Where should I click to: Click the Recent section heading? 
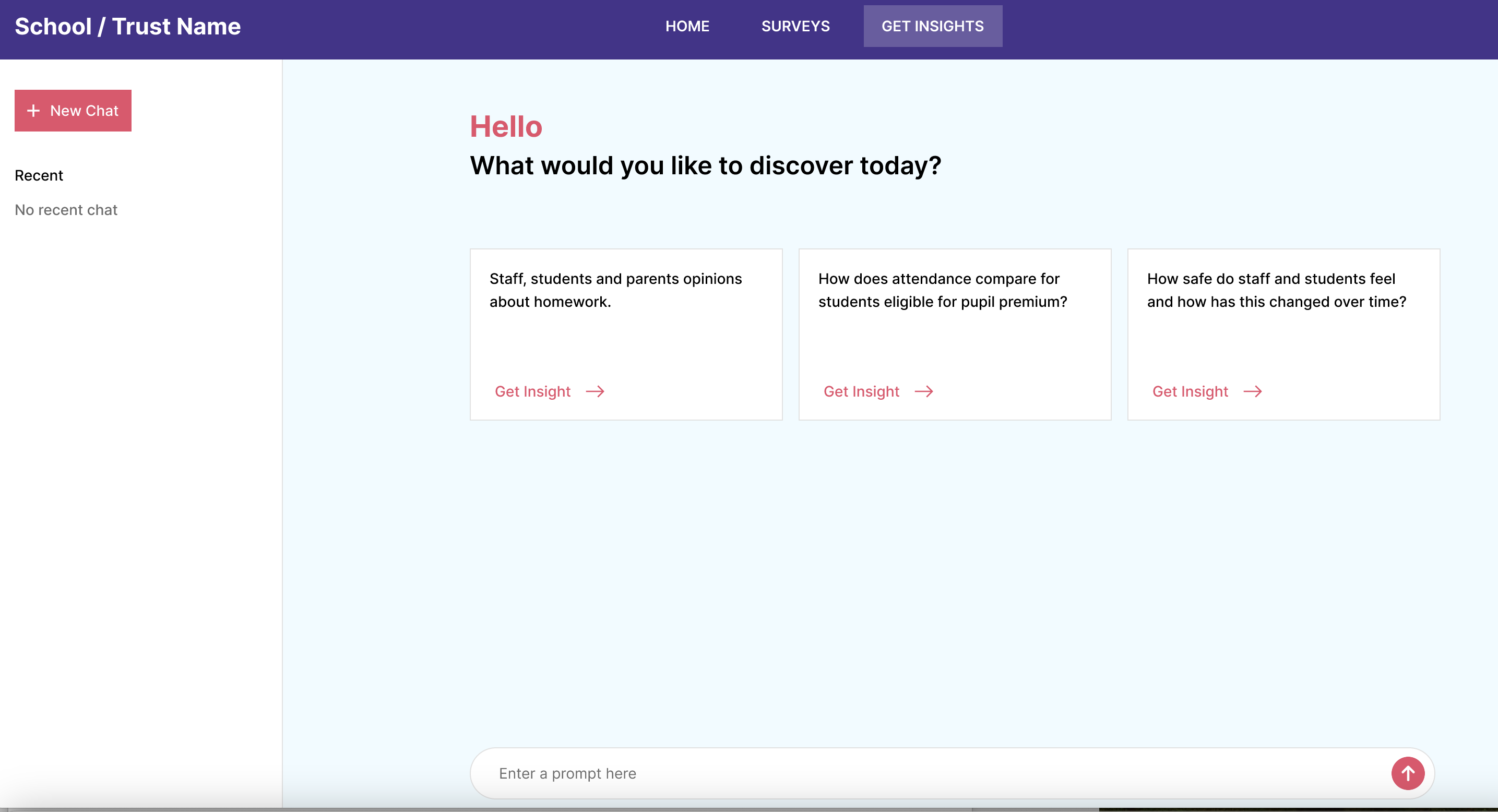39,175
